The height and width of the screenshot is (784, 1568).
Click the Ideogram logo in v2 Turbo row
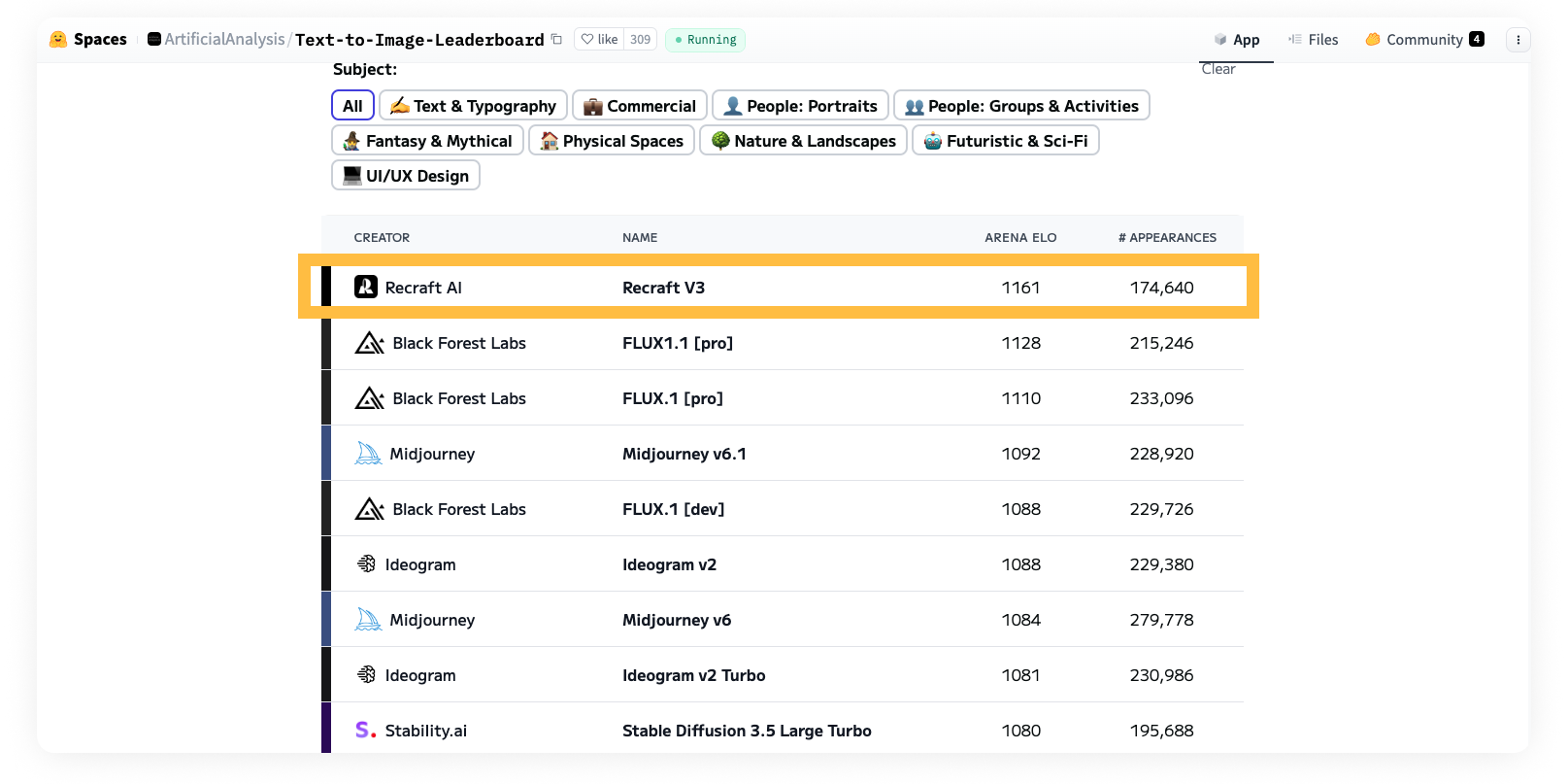point(366,674)
